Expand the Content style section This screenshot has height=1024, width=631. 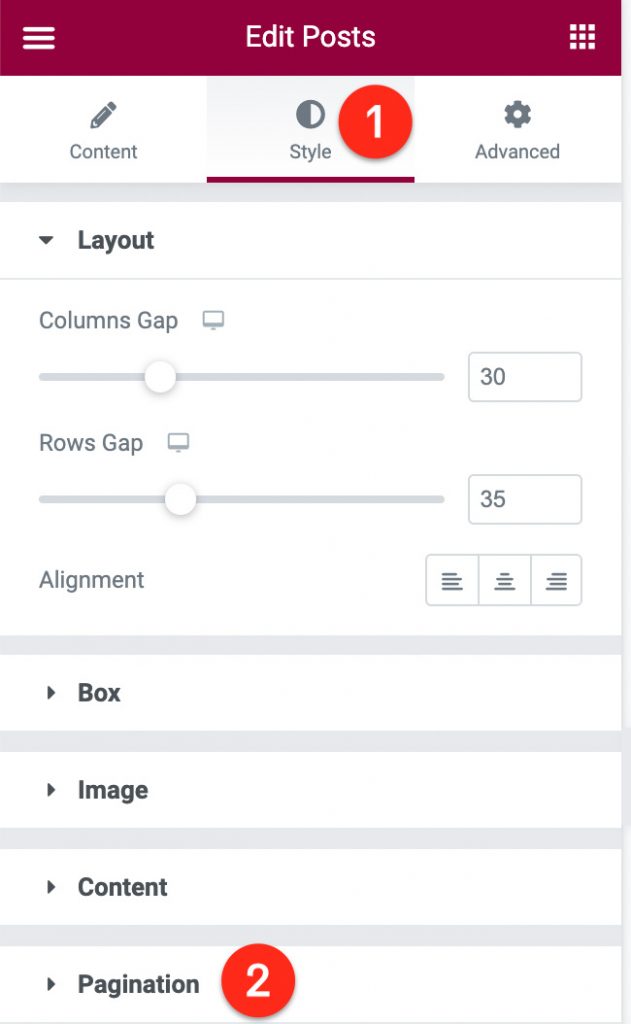[310, 887]
